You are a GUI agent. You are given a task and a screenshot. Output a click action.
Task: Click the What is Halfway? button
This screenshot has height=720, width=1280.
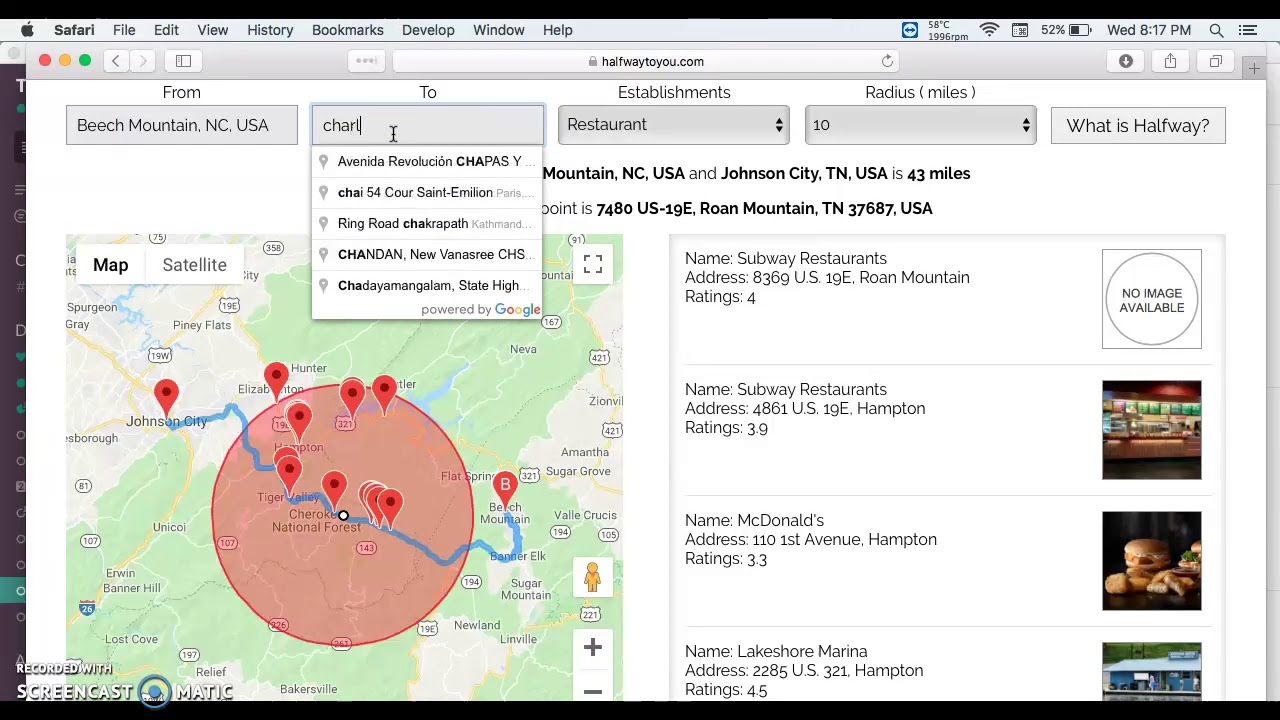pyautogui.click(x=1138, y=125)
